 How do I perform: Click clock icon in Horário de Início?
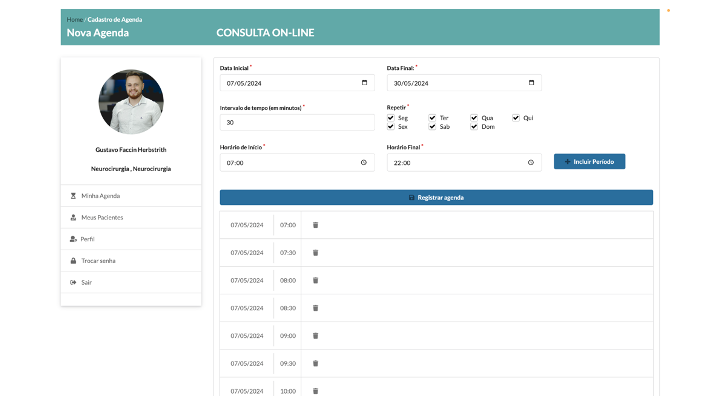point(364,162)
